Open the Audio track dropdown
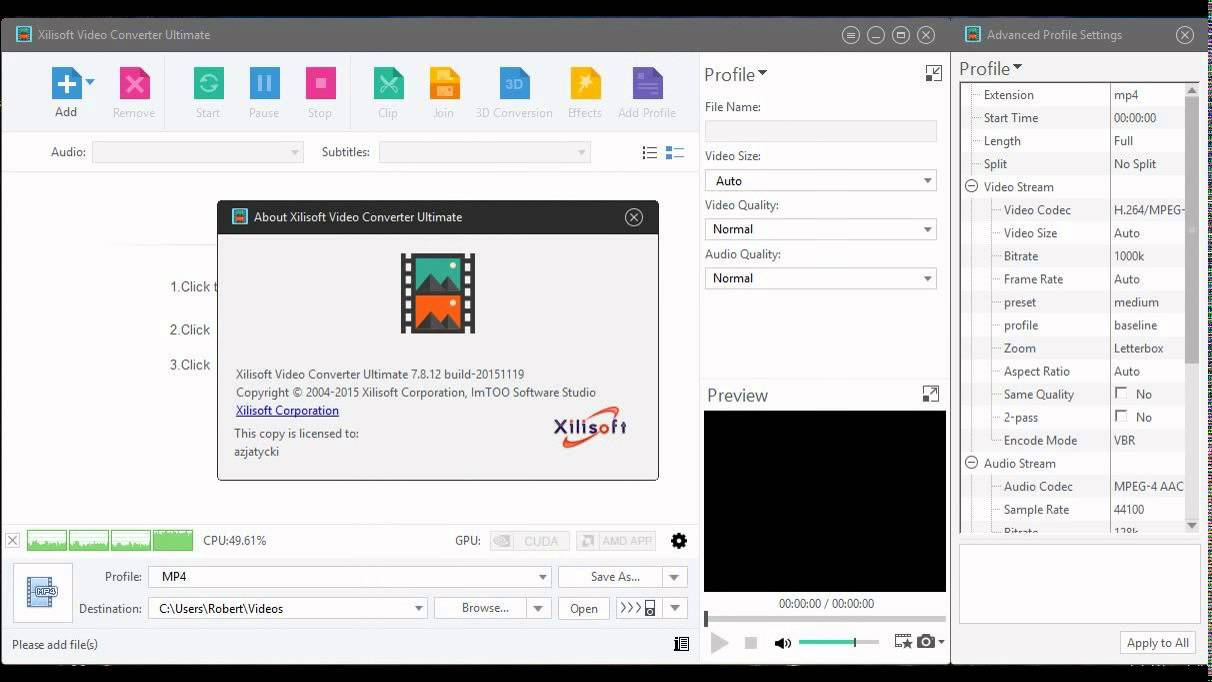This screenshot has width=1212, height=682. pos(198,152)
